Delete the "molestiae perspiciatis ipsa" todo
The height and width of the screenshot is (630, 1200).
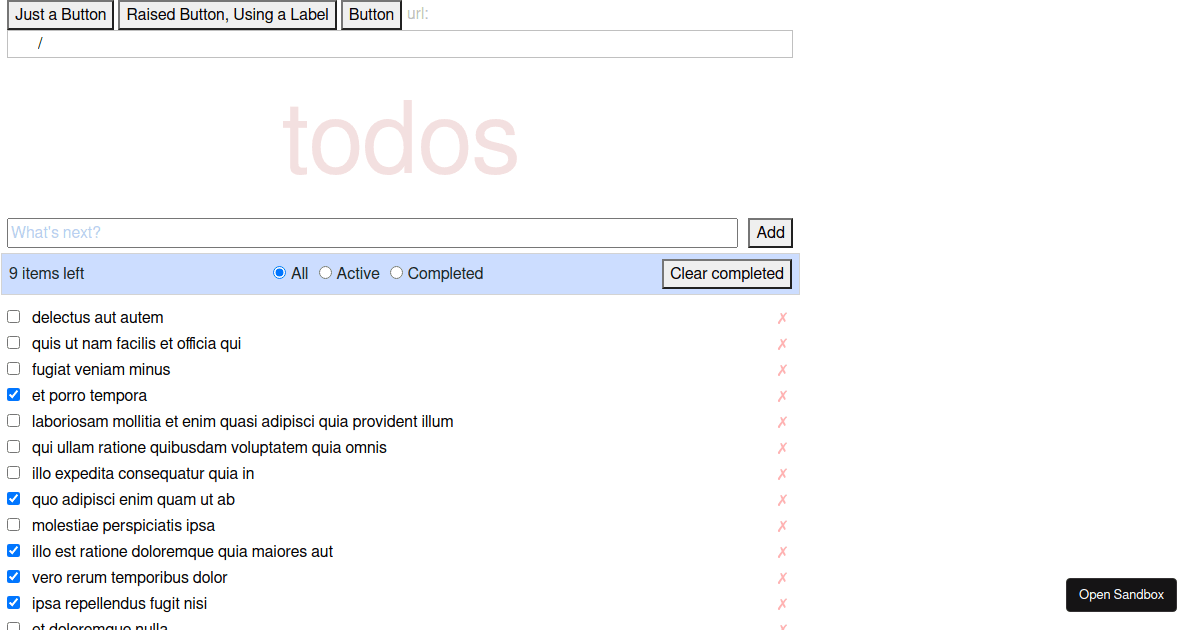point(782,525)
